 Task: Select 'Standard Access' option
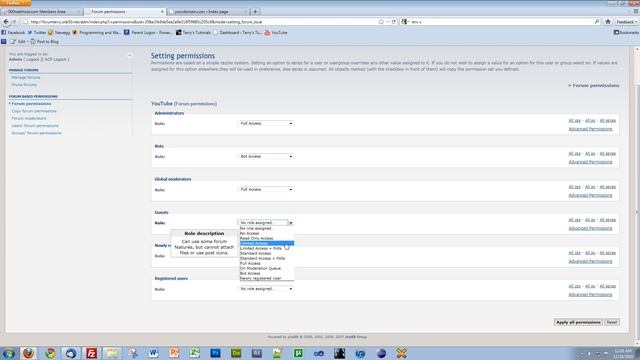(267, 253)
